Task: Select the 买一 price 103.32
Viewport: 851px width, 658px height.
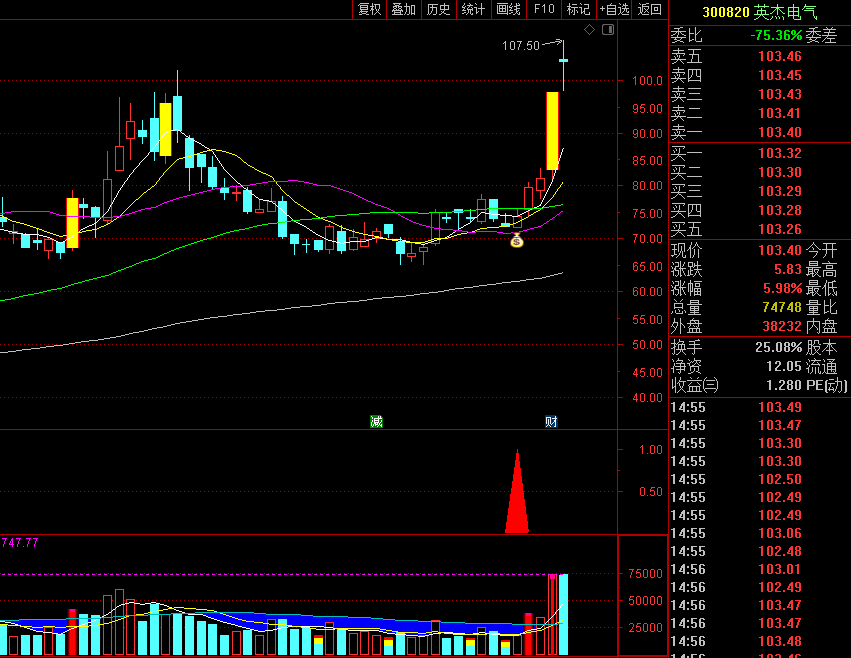Action: coord(779,154)
